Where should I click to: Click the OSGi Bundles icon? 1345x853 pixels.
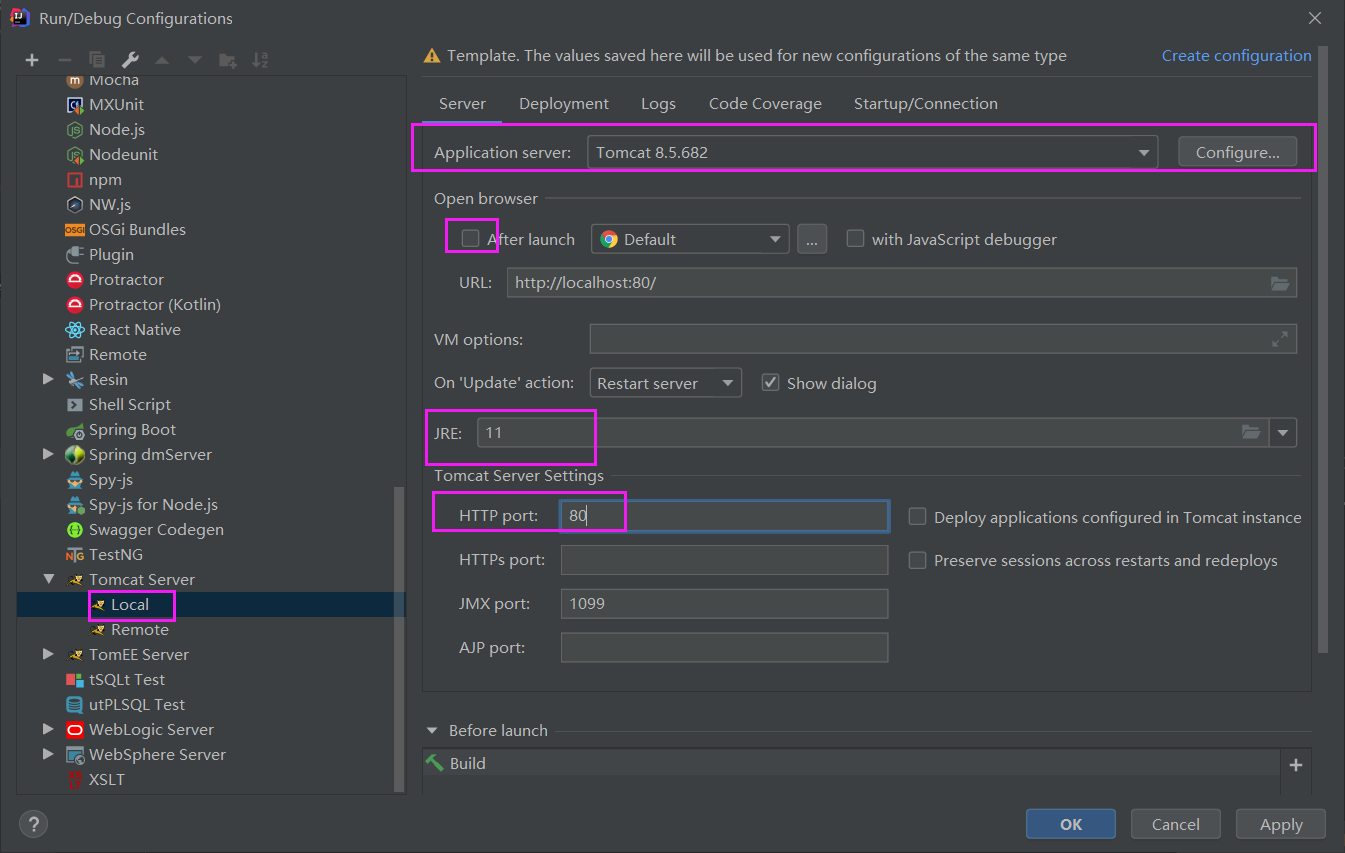74,230
